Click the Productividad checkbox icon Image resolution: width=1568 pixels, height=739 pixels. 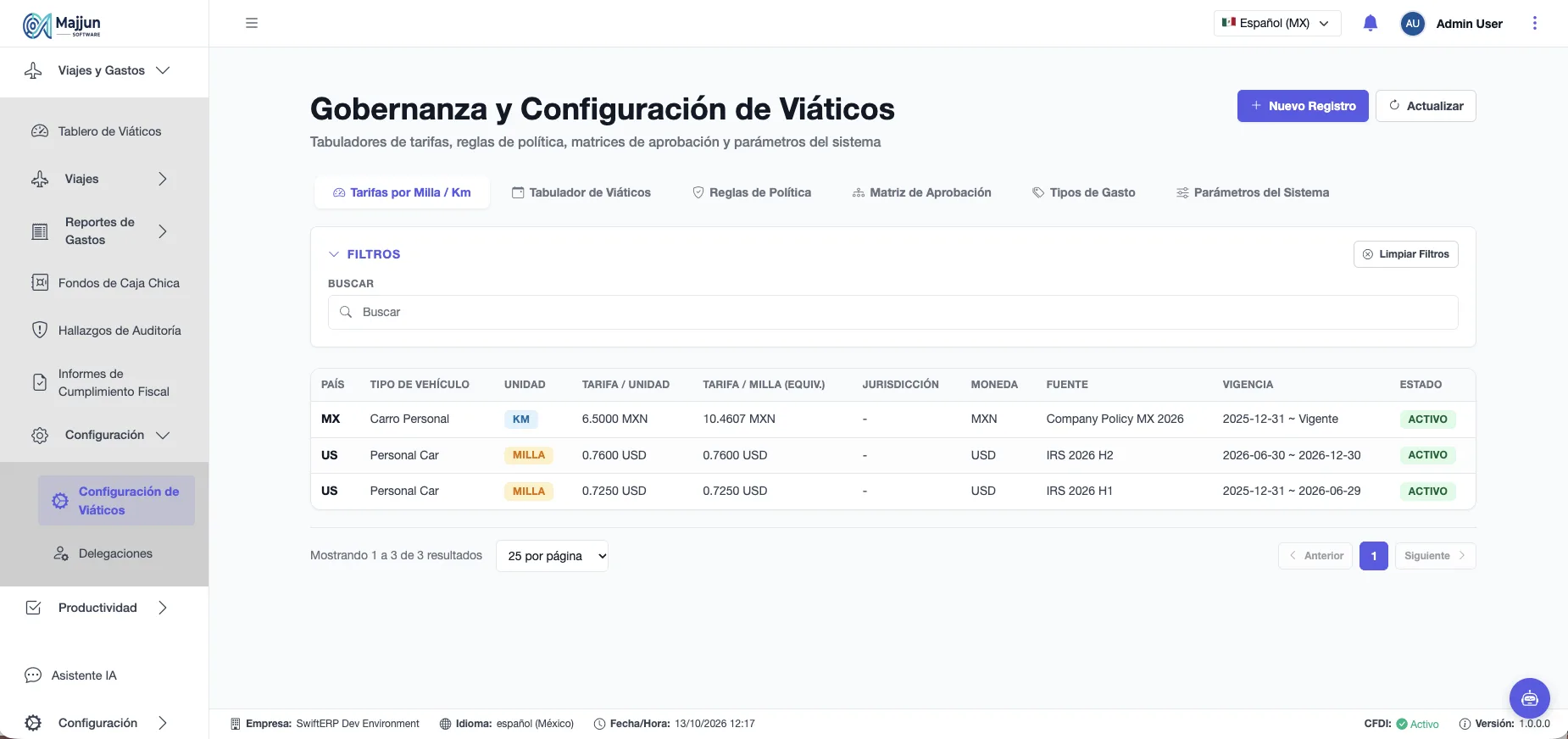point(33,608)
